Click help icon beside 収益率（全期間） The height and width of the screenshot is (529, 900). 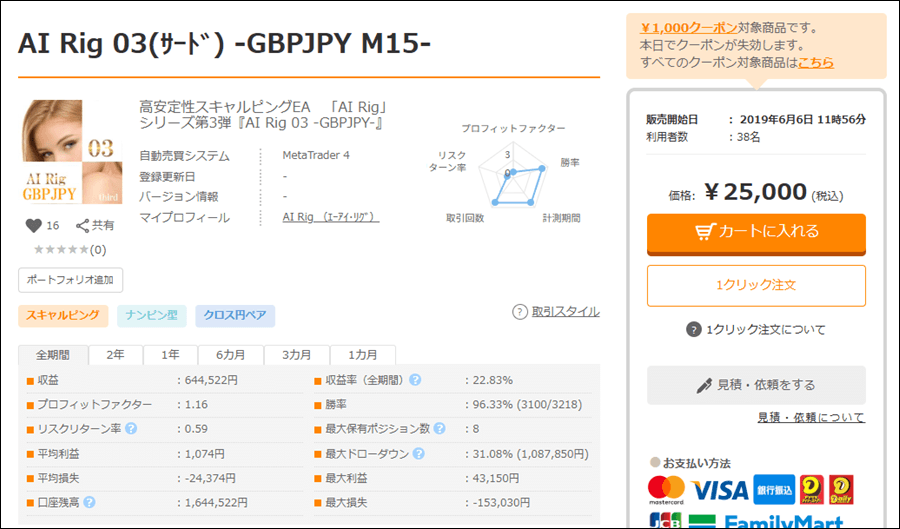pyautogui.click(x=415, y=380)
